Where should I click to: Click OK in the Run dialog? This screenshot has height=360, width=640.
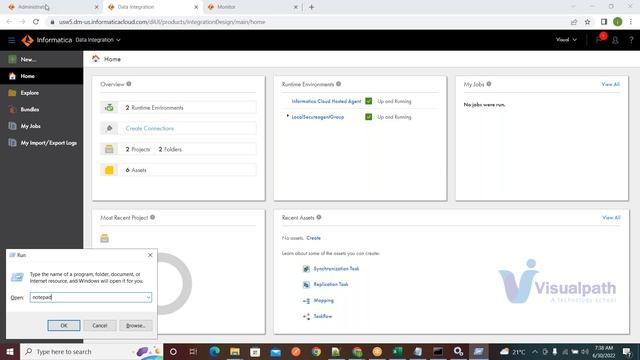pos(64,325)
